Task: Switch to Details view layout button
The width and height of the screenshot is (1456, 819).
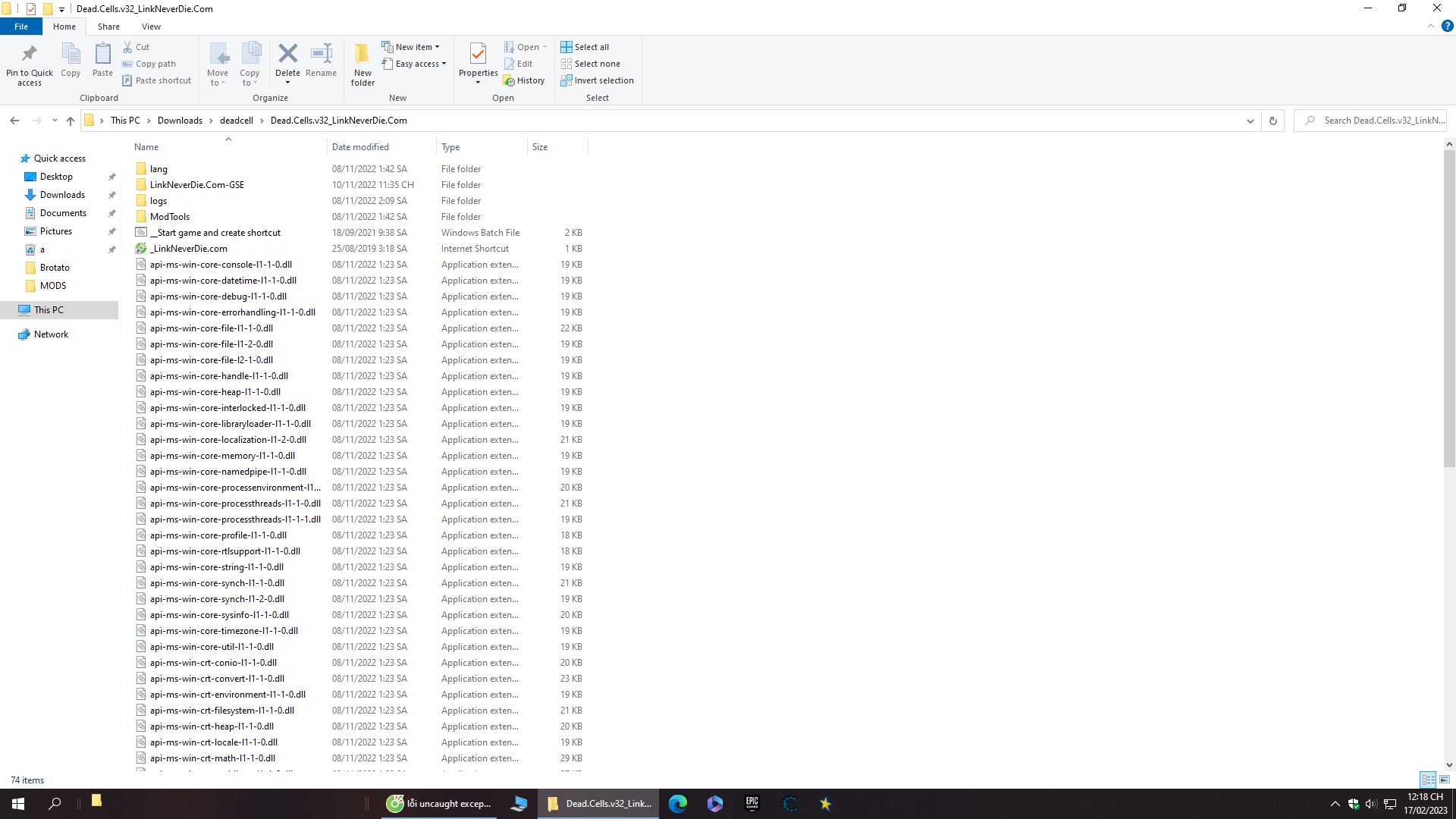Action: pyautogui.click(x=1428, y=780)
